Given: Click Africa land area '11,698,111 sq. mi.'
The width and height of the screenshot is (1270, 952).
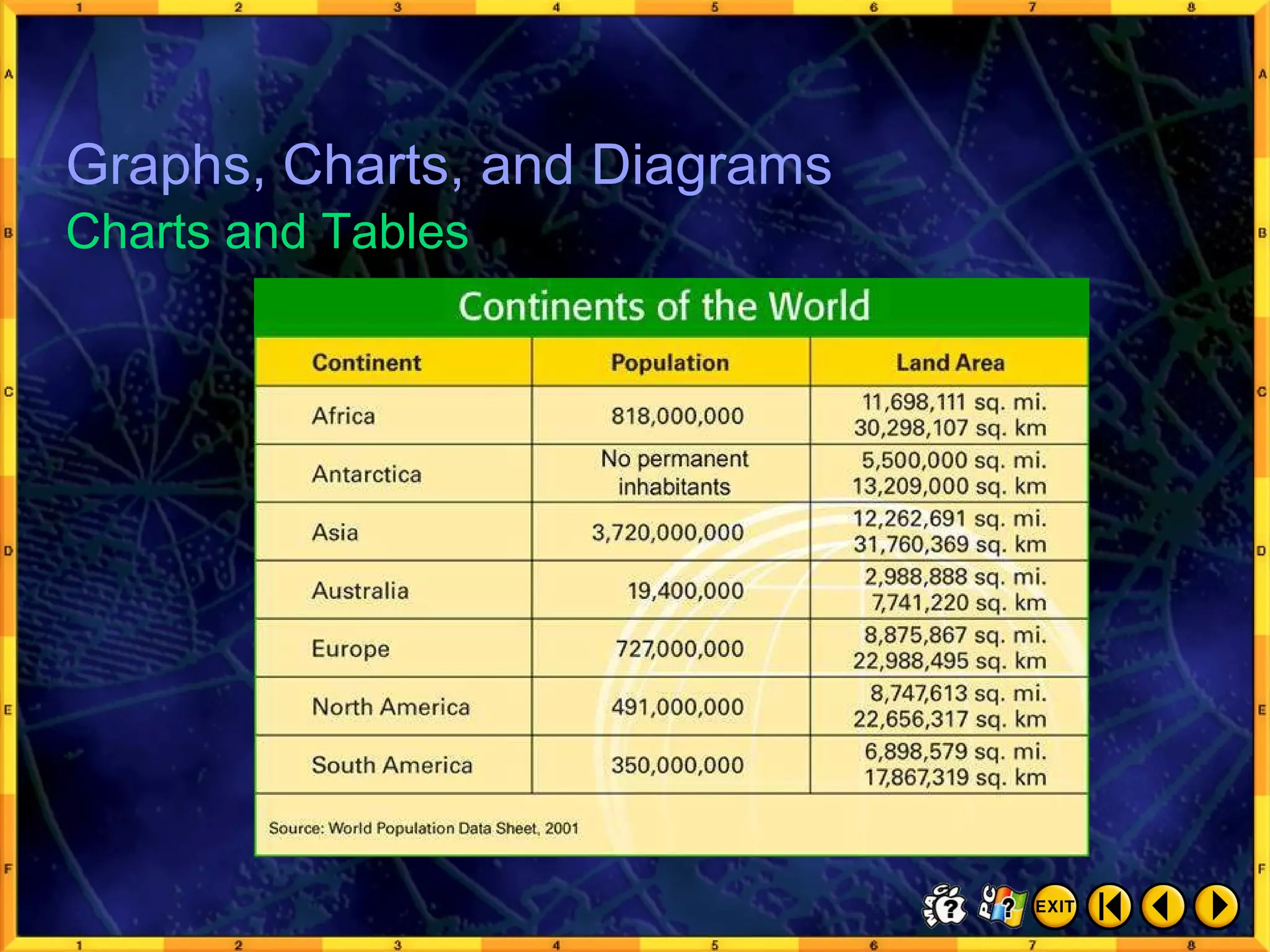Looking at the screenshot, I should 954,403.
